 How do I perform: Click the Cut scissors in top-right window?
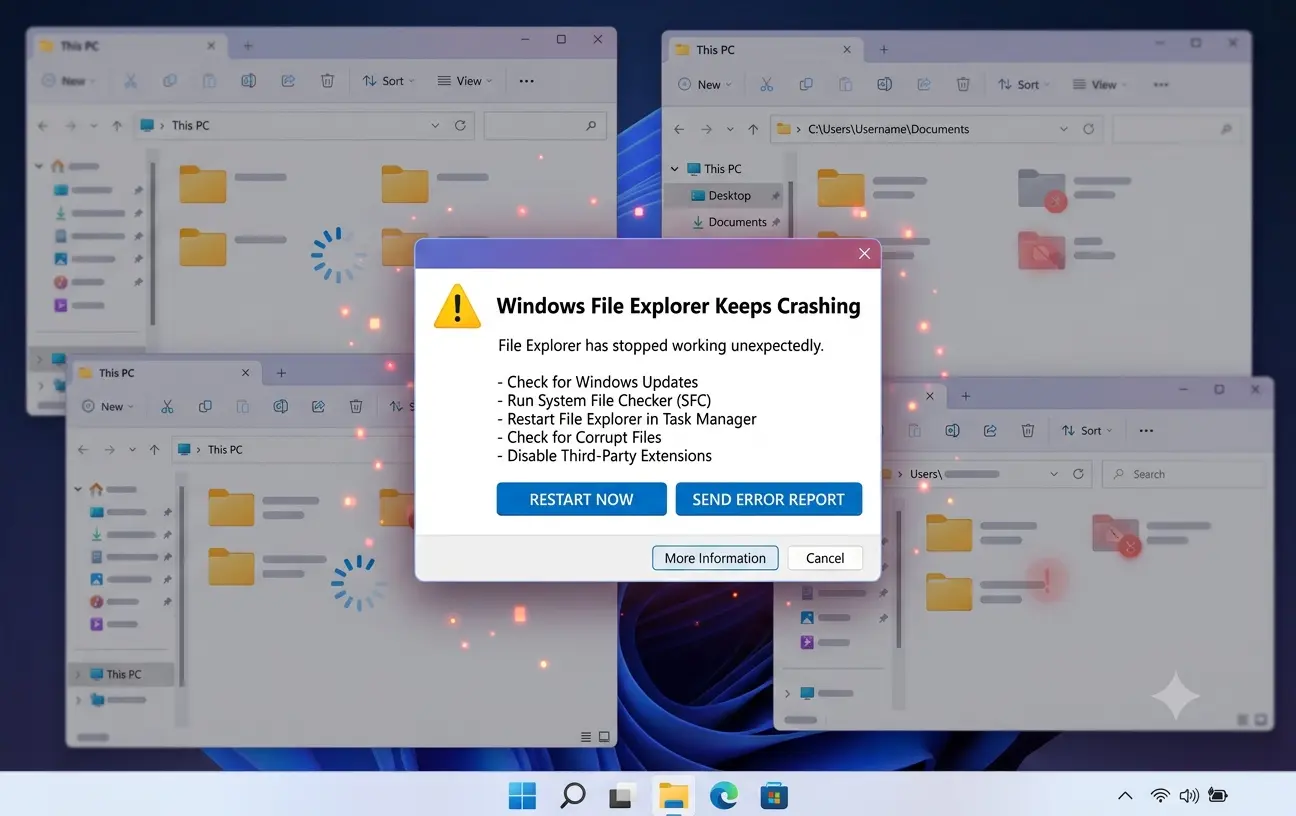coord(766,85)
